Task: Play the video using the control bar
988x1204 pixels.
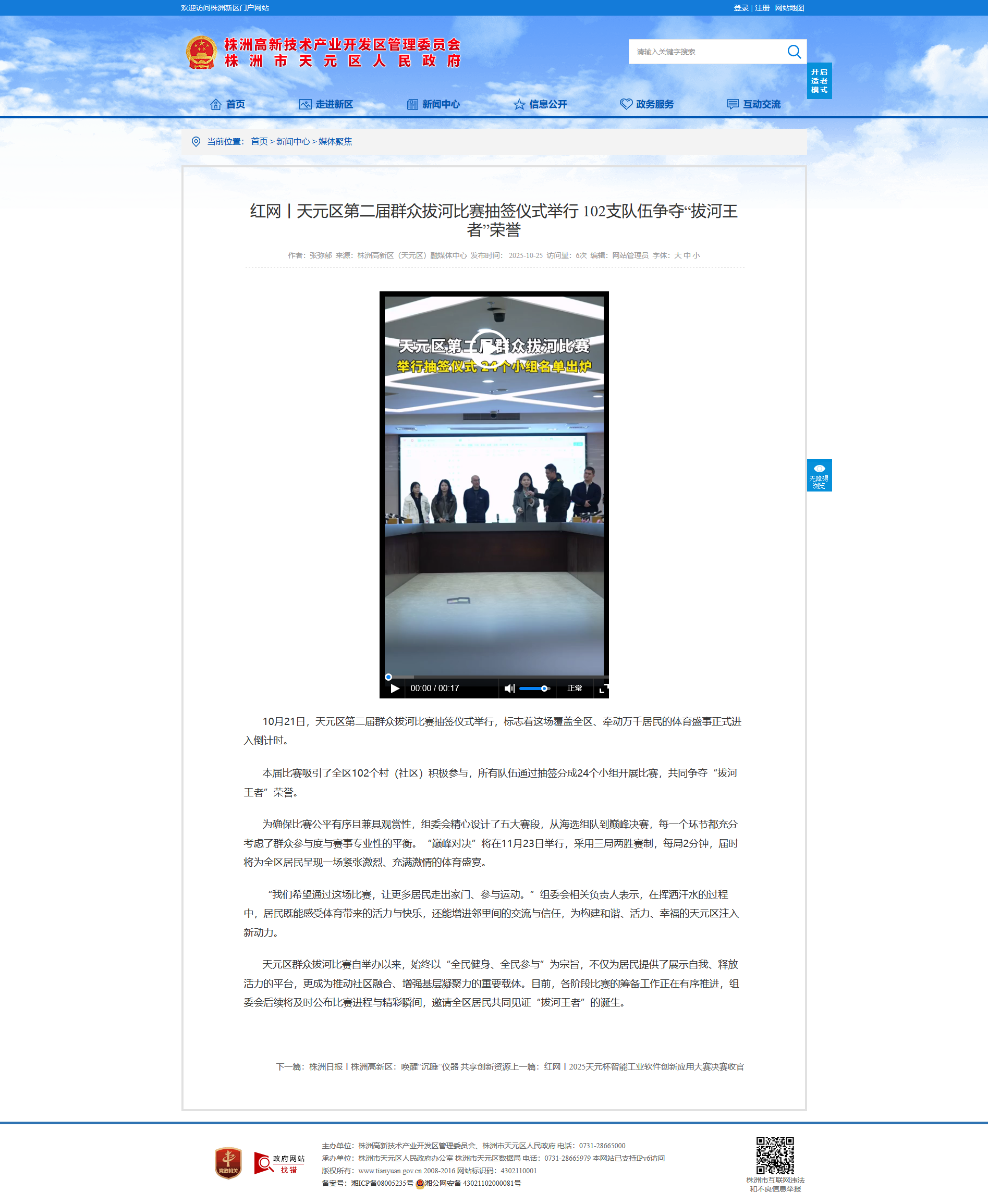Action: point(395,689)
